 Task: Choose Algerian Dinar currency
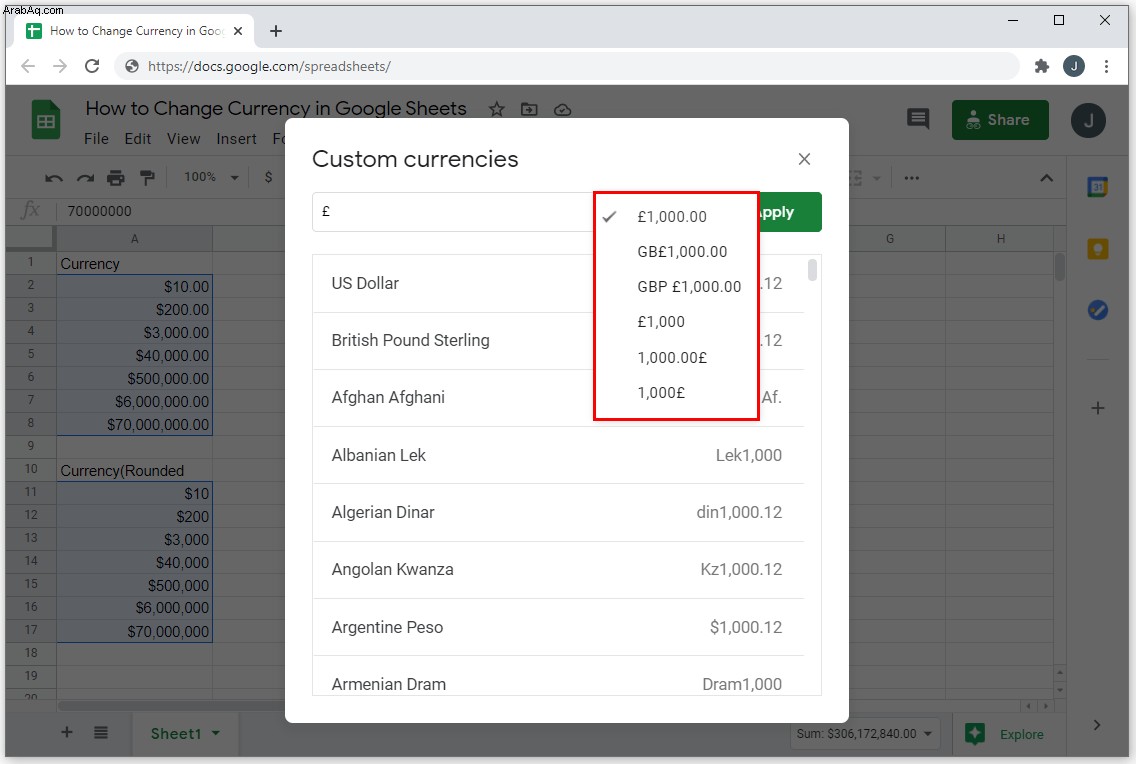point(558,513)
